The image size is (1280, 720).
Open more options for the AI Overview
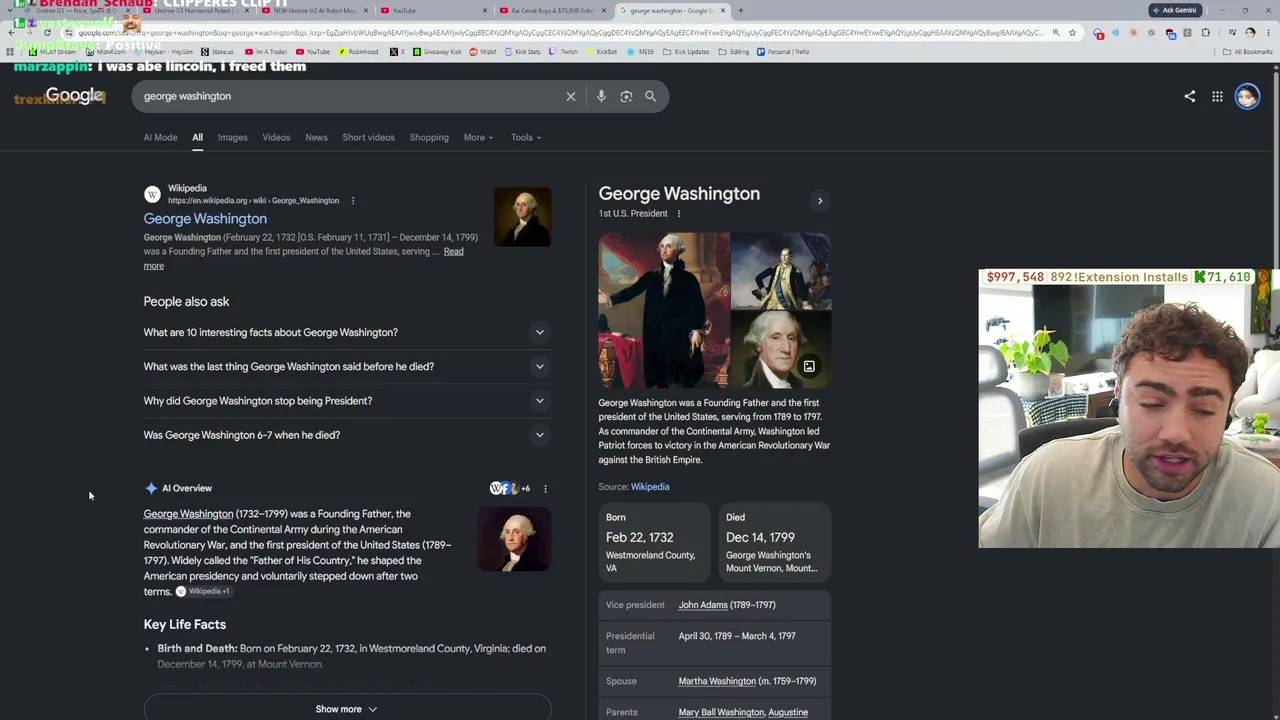tap(545, 488)
